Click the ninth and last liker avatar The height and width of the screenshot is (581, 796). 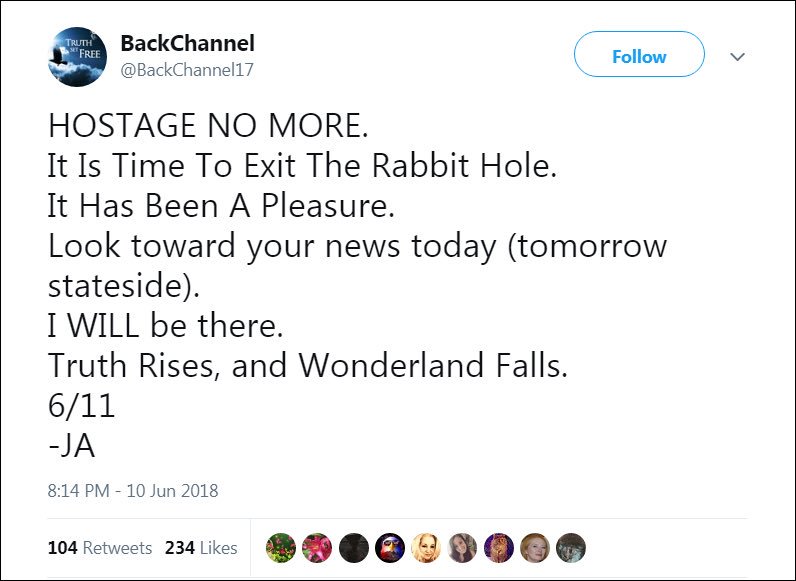(x=570, y=547)
